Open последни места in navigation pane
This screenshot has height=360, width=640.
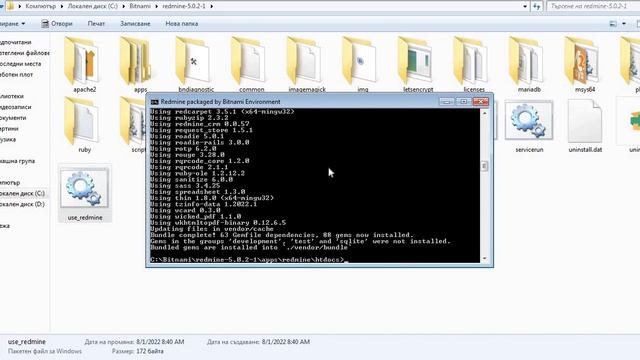point(20,64)
